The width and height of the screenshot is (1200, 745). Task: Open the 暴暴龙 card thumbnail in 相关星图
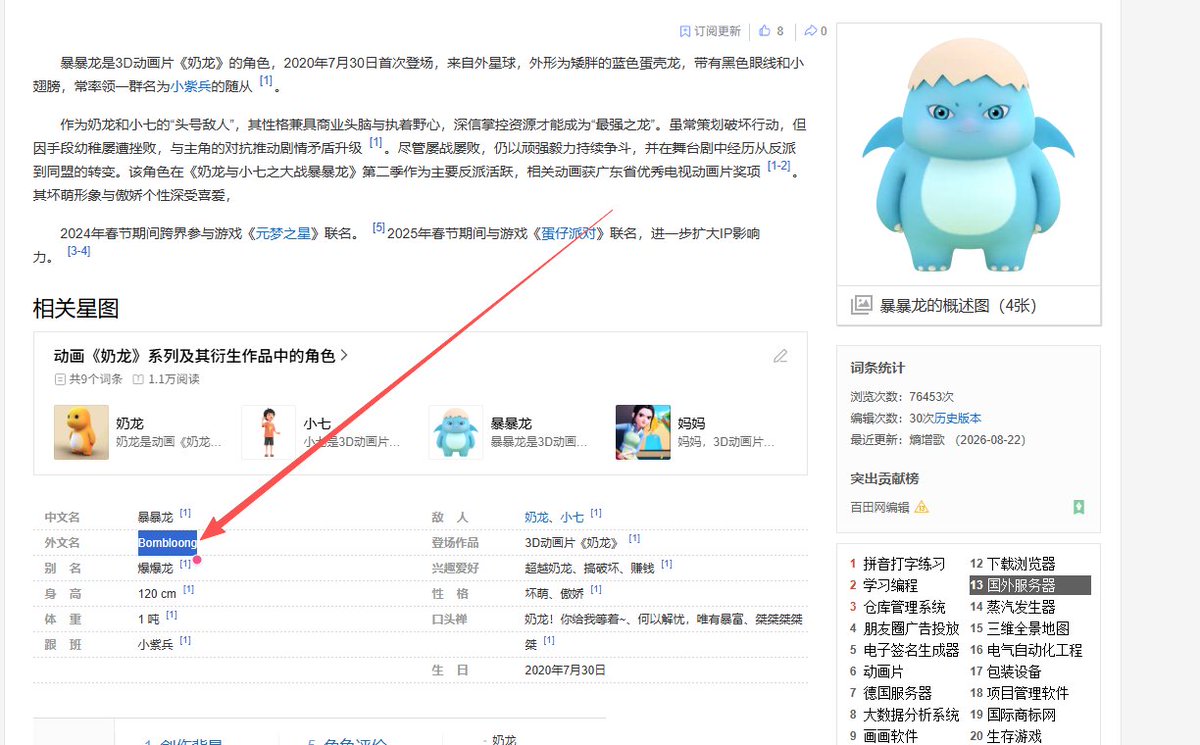click(456, 432)
